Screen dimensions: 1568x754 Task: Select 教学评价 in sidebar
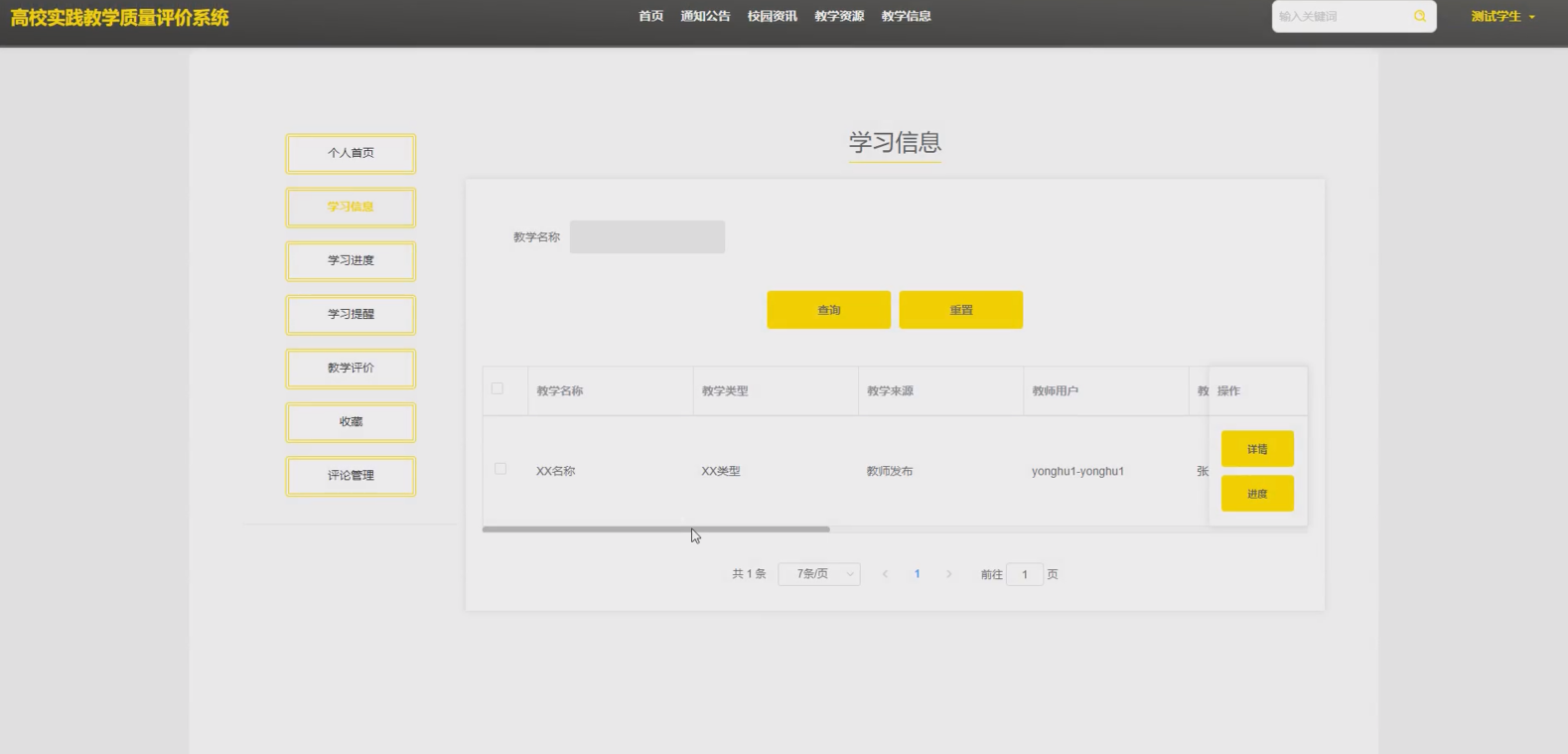click(351, 368)
